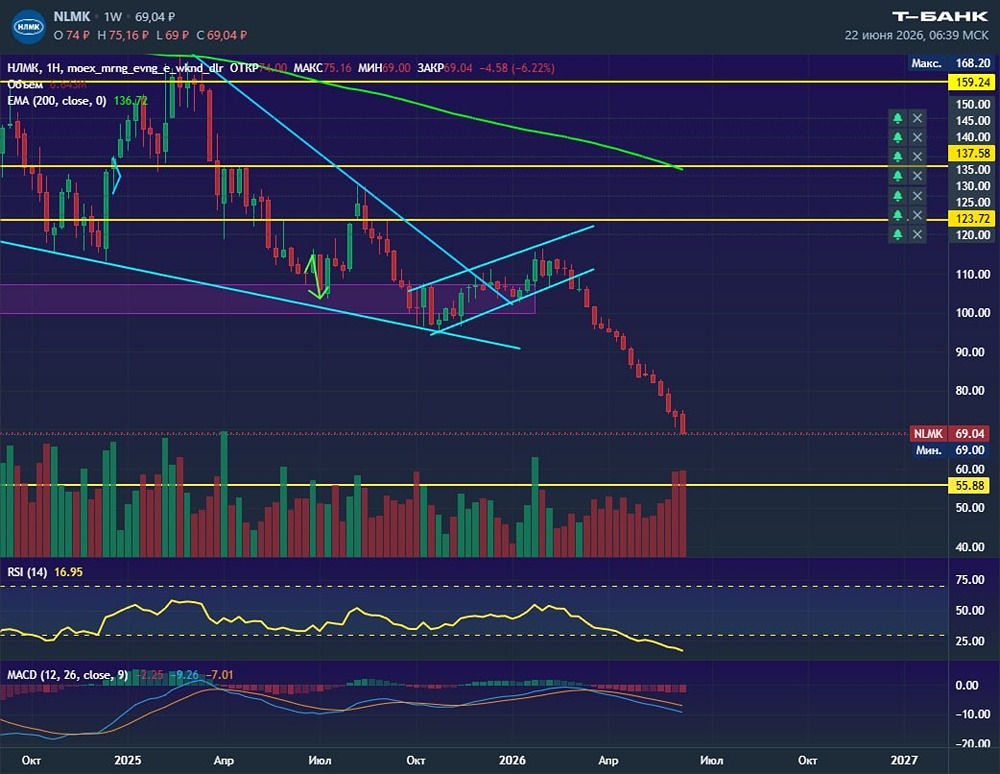Click the round NLMK company logo
The width and height of the screenshot is (1000, 774).
(28, 27)
